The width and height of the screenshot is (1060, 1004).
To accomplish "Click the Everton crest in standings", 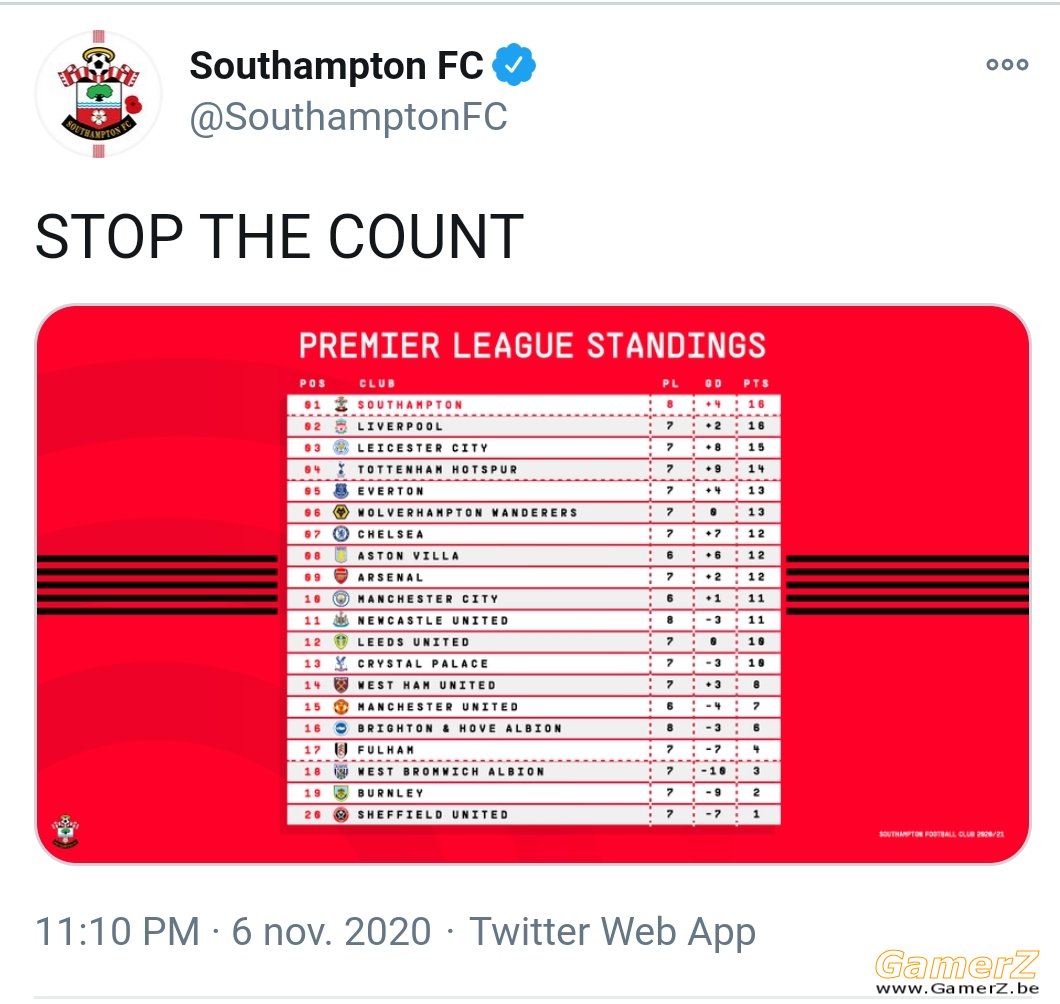I will click(x=341, y=490).
